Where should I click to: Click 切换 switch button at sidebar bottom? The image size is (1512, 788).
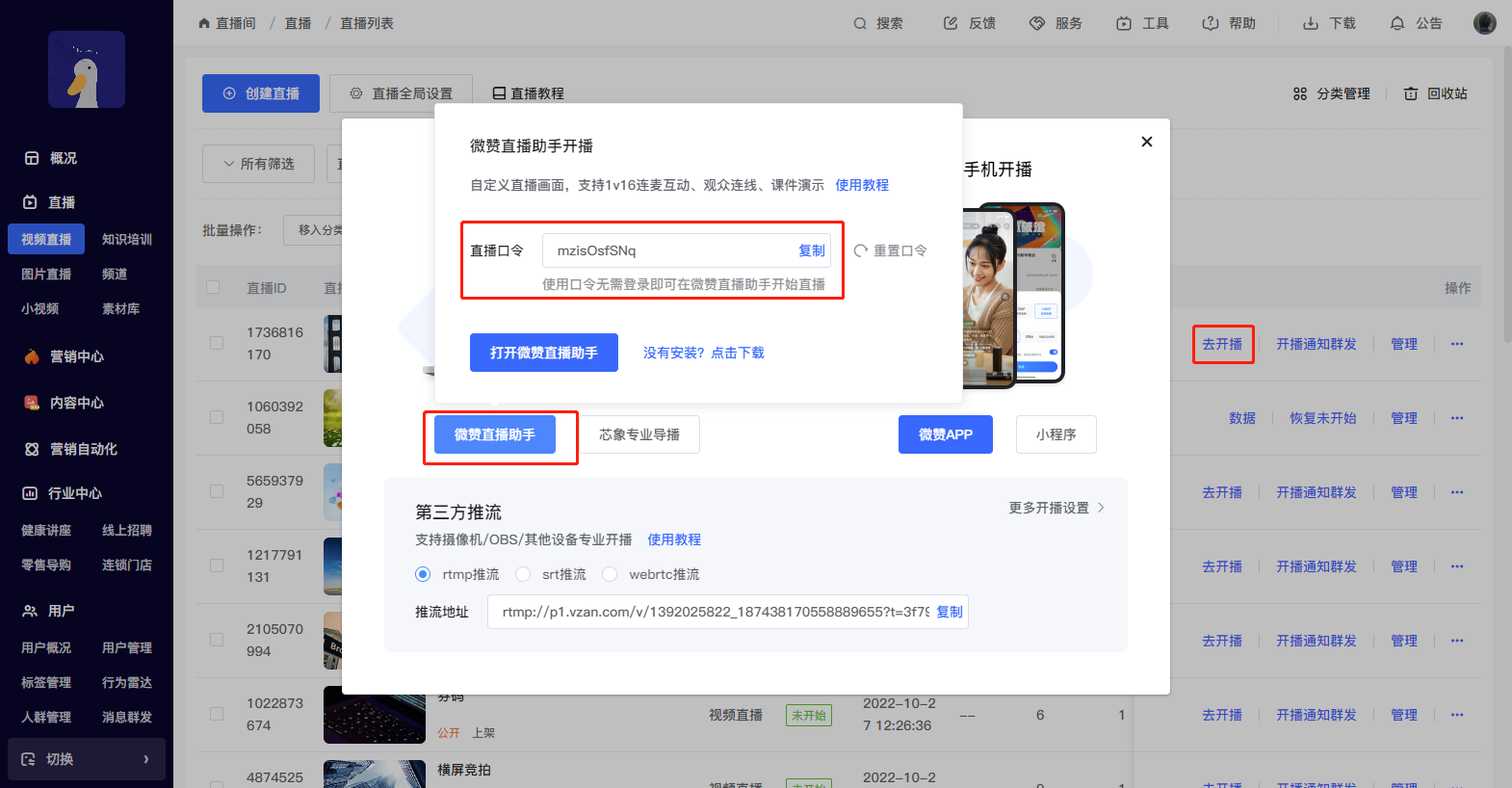coord(87,759)
